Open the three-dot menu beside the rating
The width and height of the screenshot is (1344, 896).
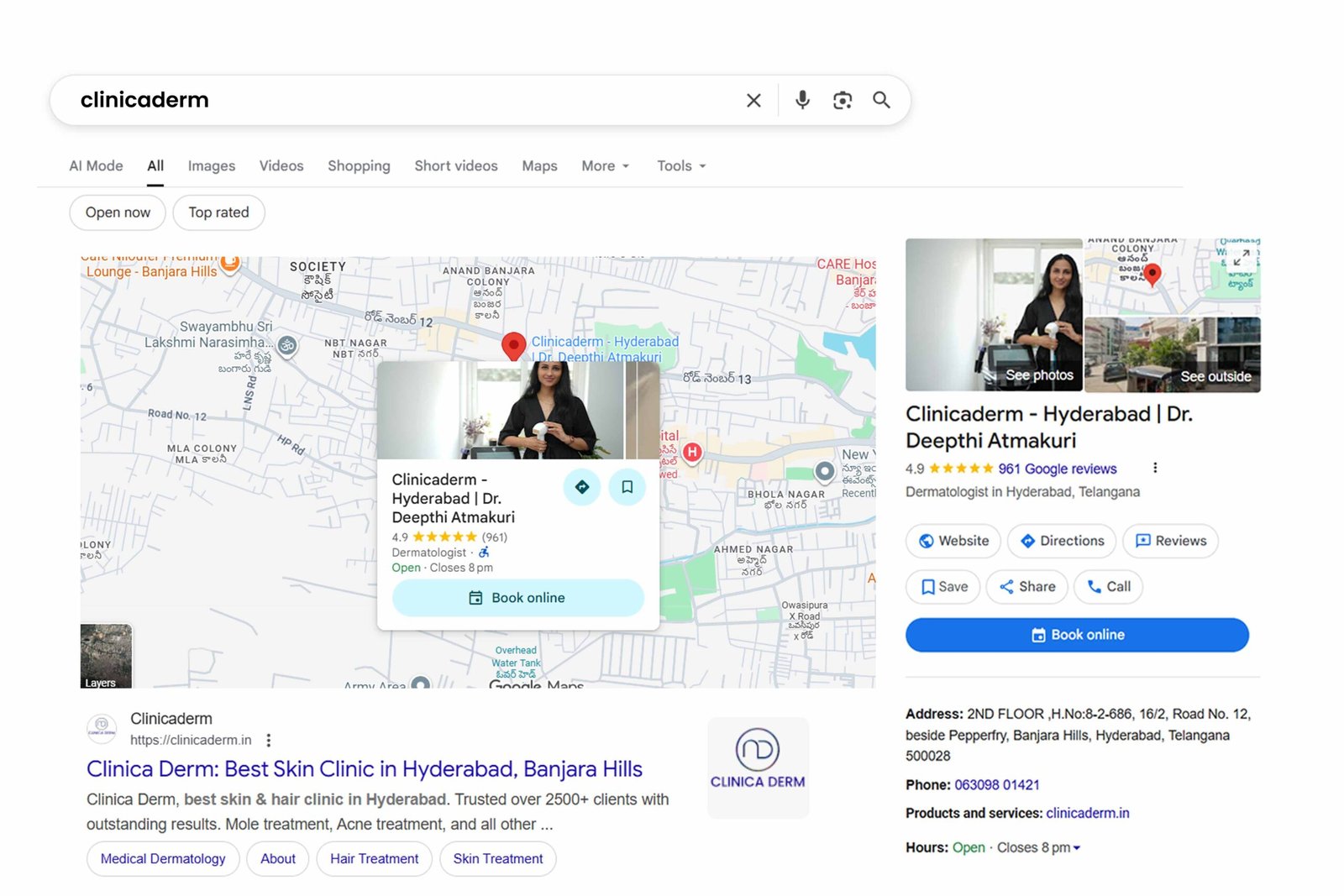1155,468
